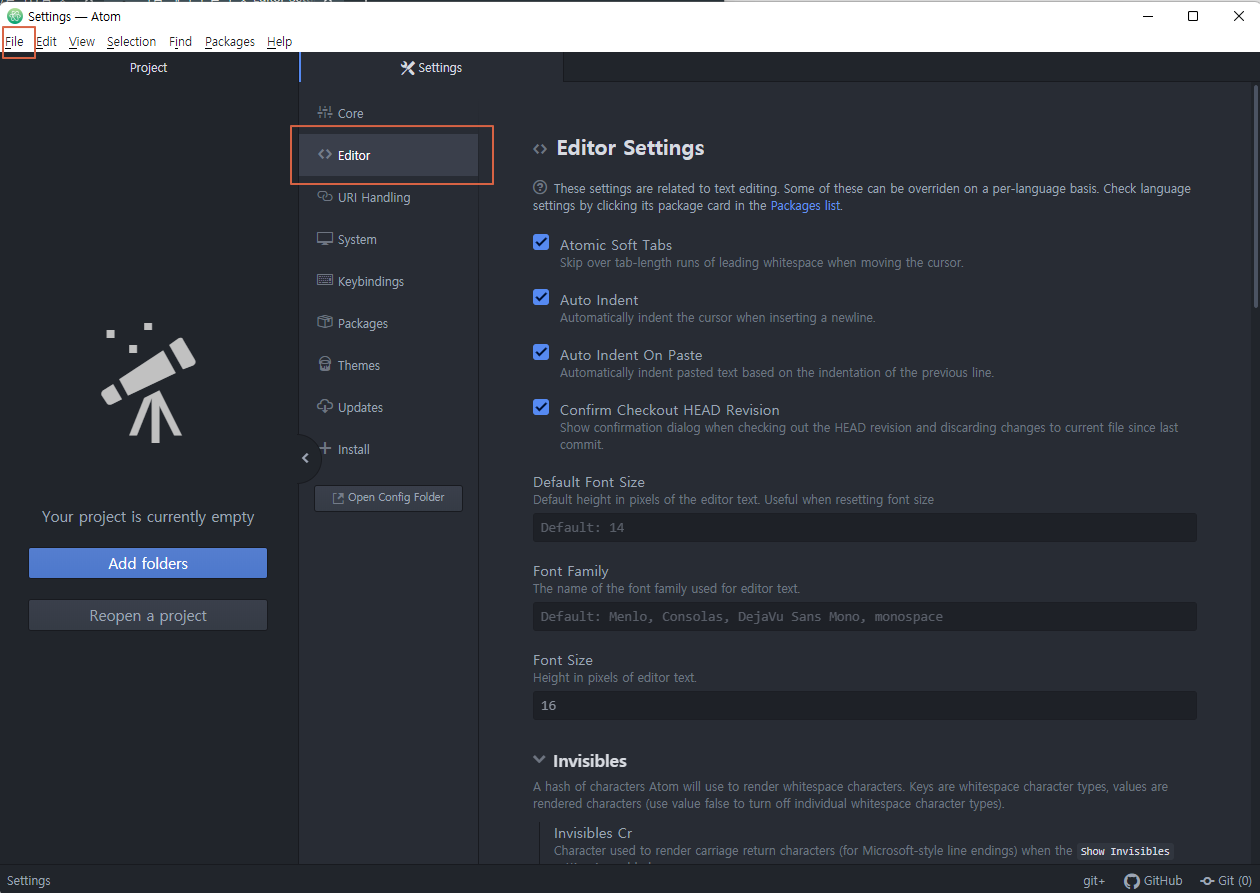Open the Help menu
Image resolution: width=1260 pixels, height=893 pixels.
click(280, 41)
